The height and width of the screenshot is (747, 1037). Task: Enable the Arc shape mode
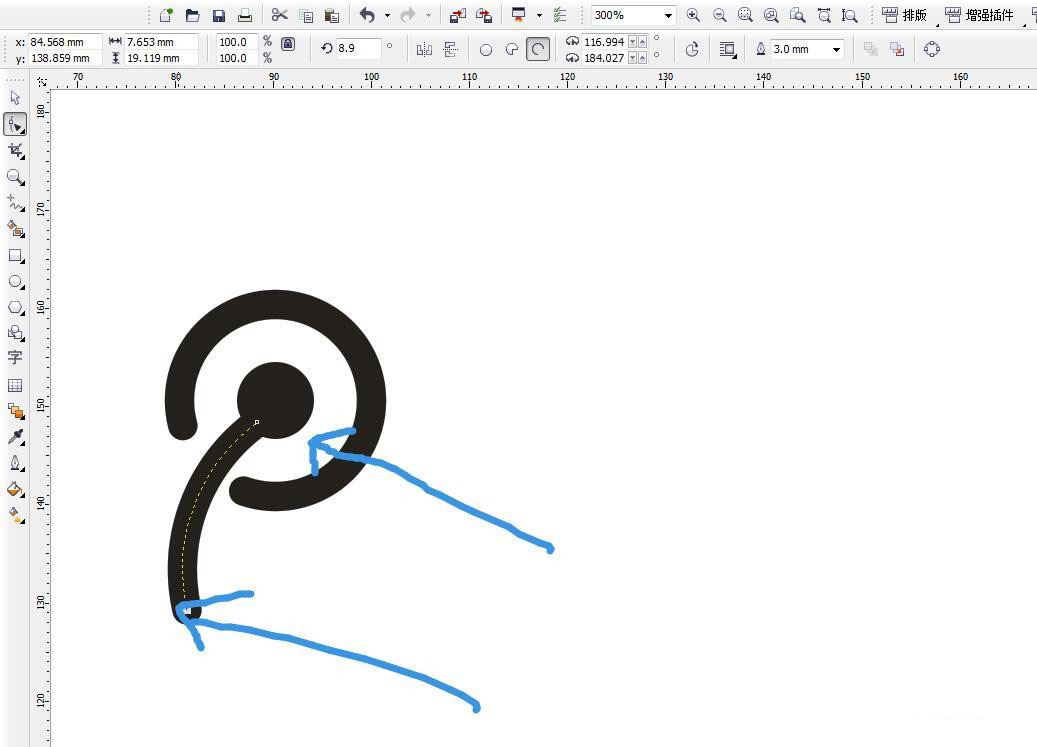point(538,49)
